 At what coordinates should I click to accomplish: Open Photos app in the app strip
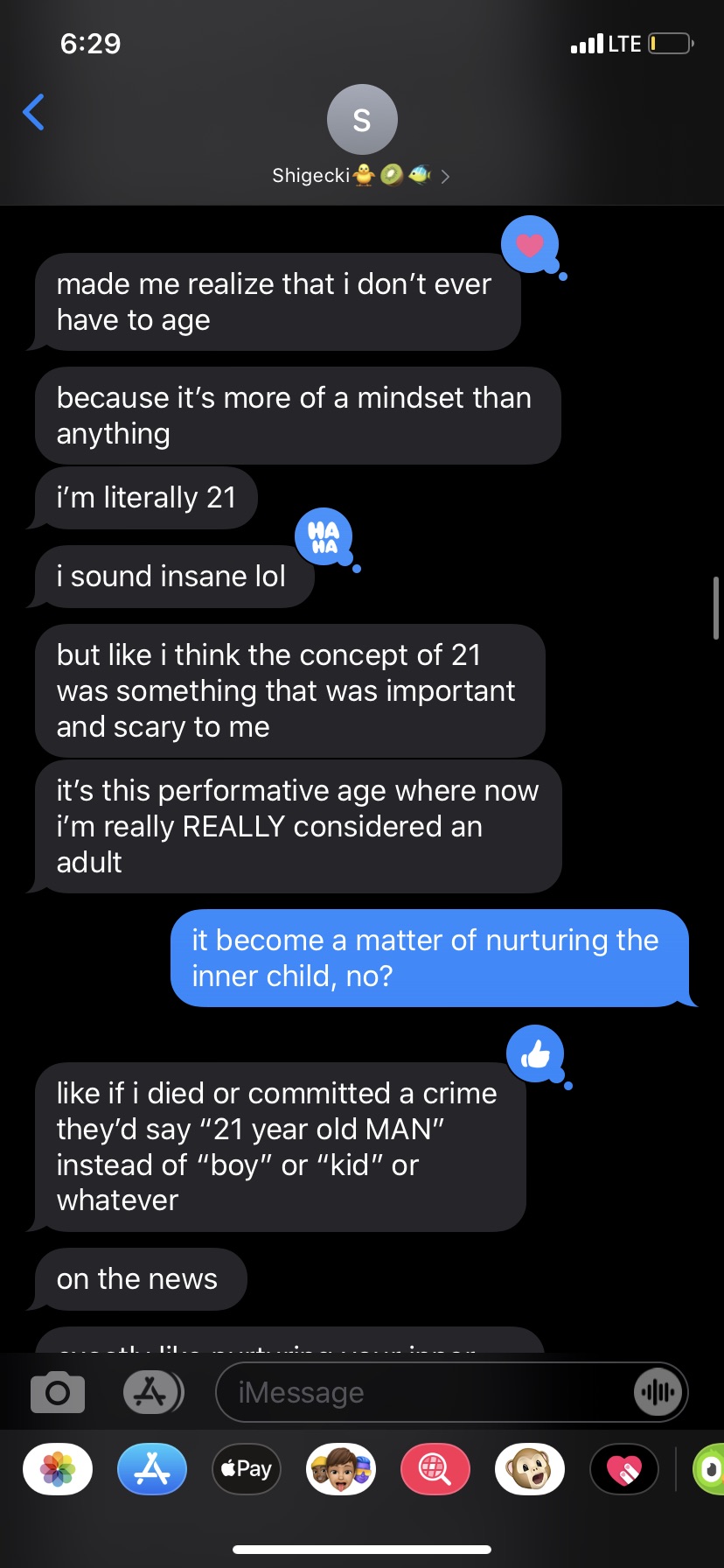point(58,1469)
